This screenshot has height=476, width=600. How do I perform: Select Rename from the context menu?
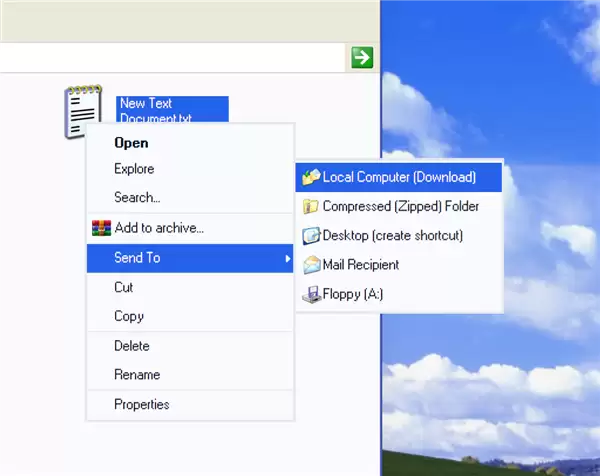137,375
